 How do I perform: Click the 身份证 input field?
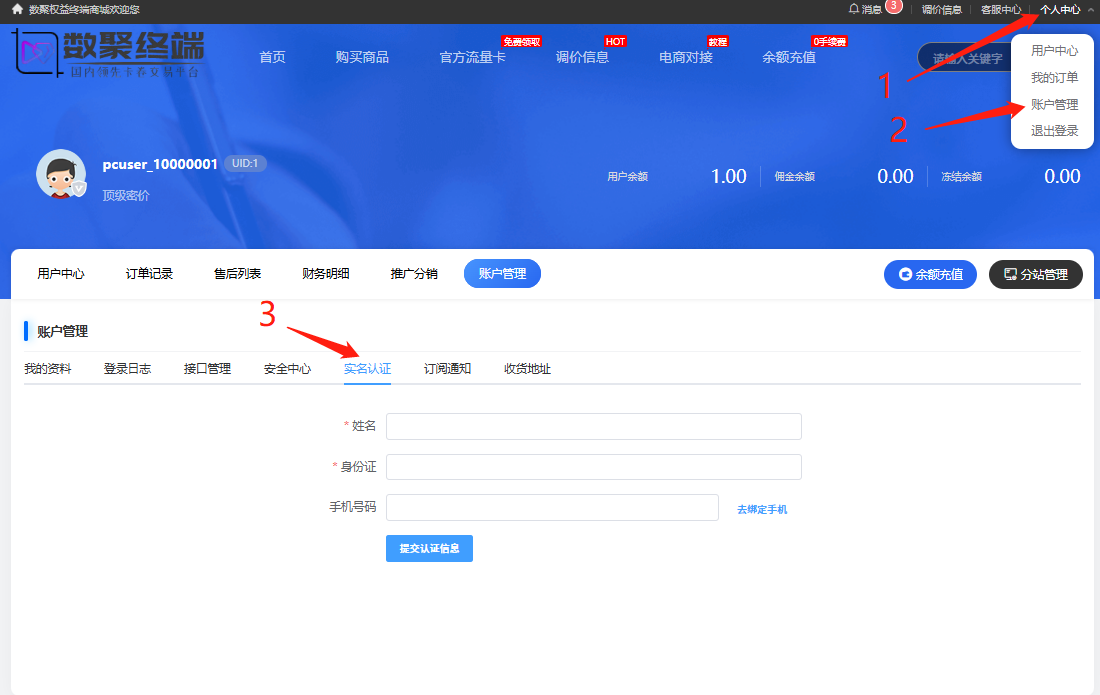coord(593,467)
